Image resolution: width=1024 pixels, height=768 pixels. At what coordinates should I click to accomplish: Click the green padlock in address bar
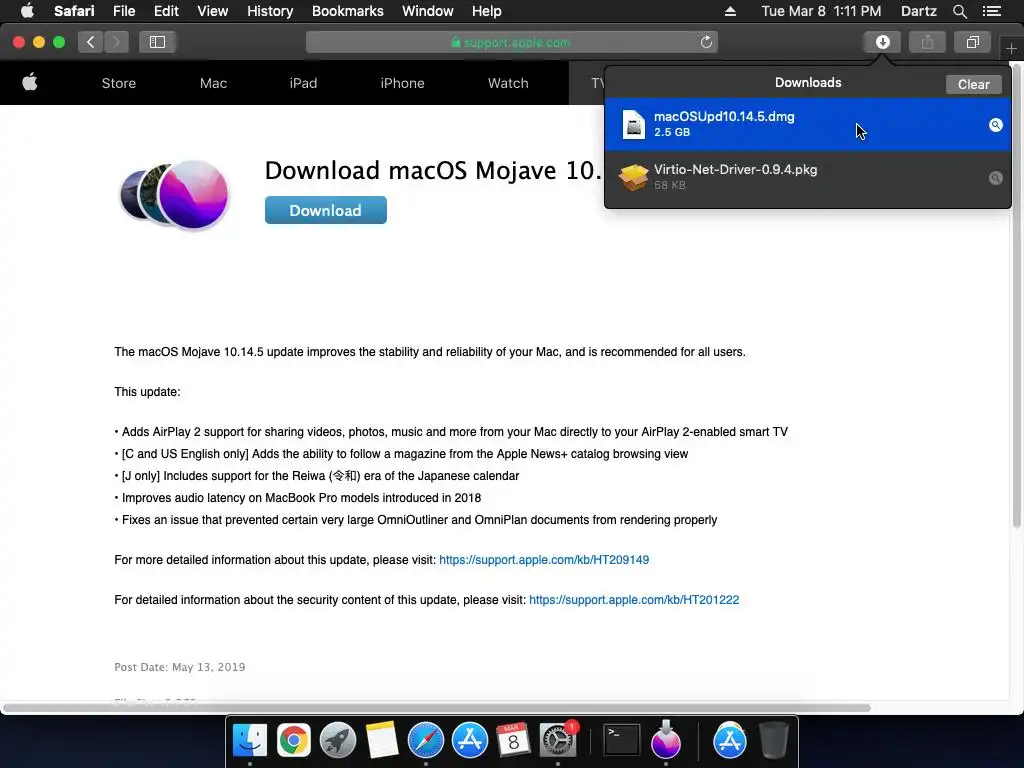(x=456, y=42)
